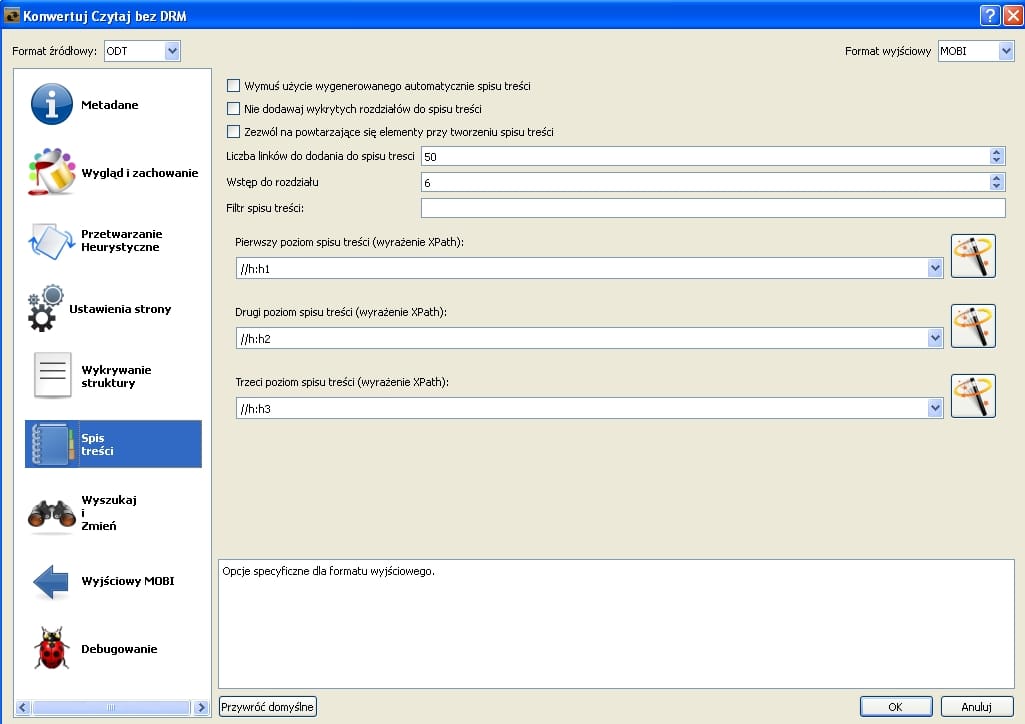Click the Filtr spisu treści input field
This screenshot has height=724, width=1025.
(x=713, y=208)
